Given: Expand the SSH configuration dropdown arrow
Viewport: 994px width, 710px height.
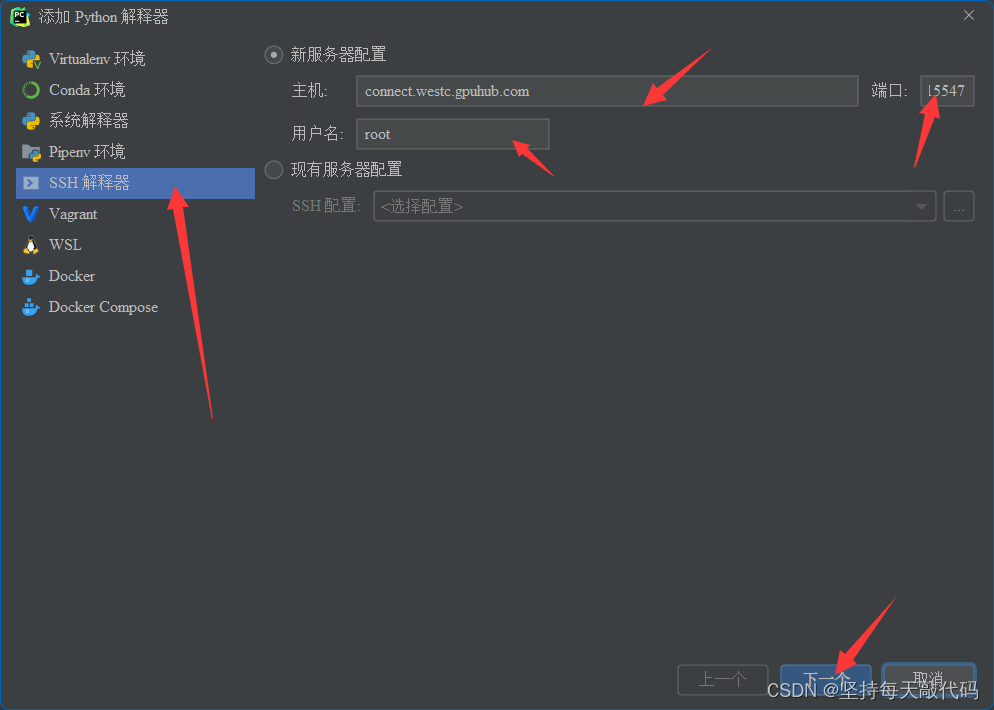Looking at the screenshot, I should [921, 207].
